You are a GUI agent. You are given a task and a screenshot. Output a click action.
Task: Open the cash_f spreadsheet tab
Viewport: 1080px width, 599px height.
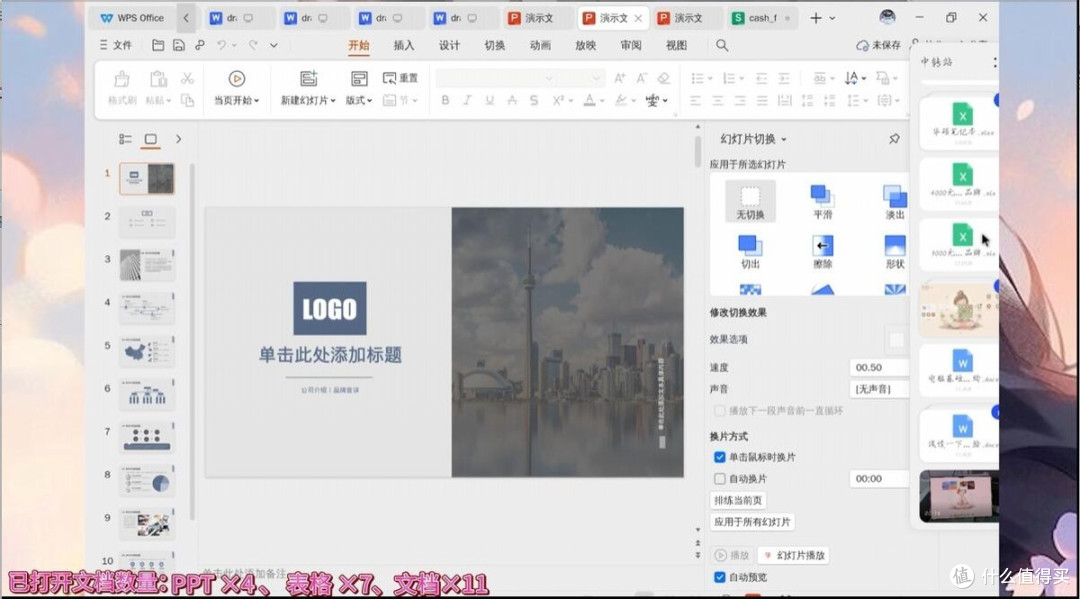pos(762,18)
